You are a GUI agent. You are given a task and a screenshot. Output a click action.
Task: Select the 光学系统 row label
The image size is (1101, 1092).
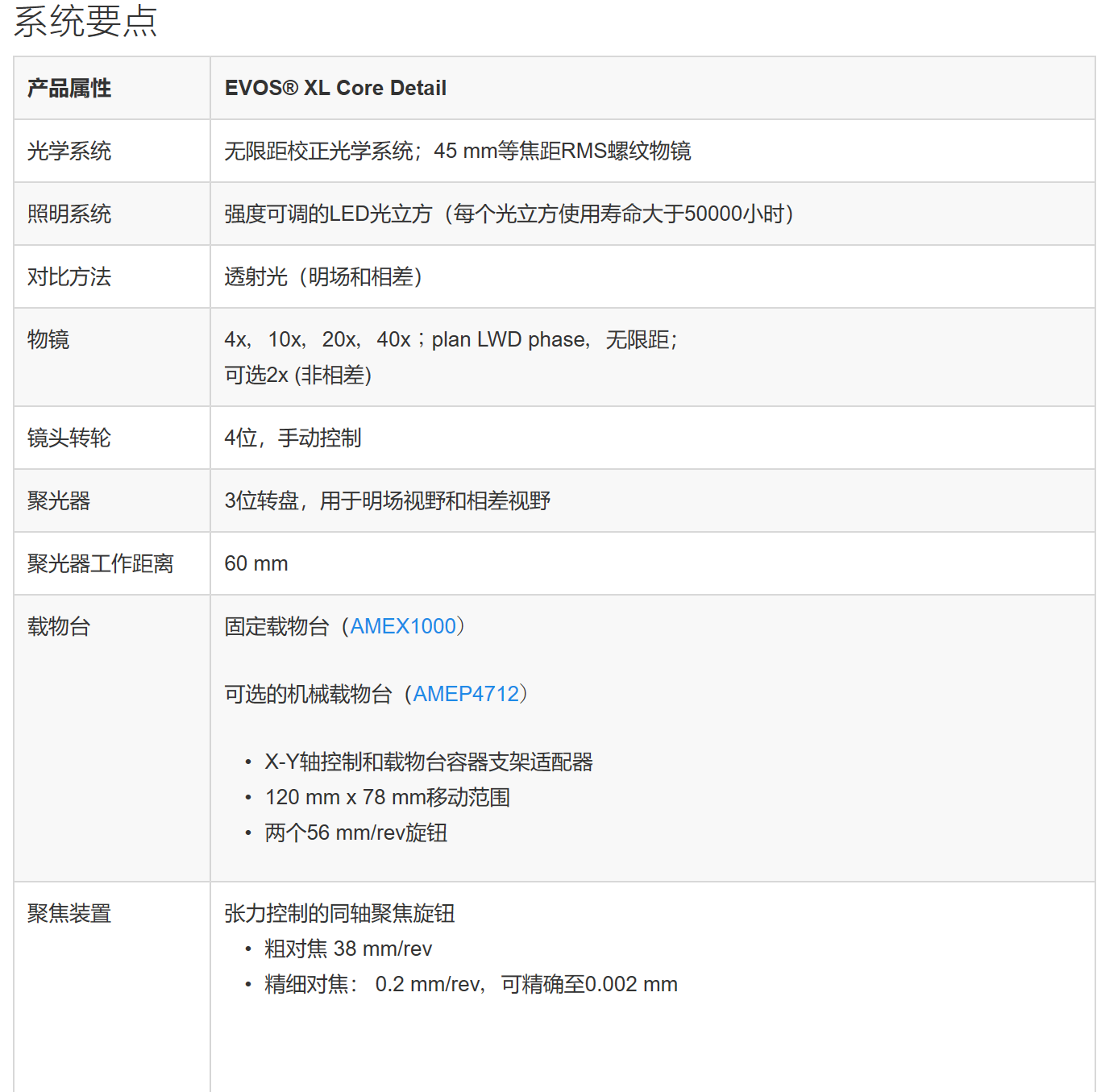click(69, 151)
